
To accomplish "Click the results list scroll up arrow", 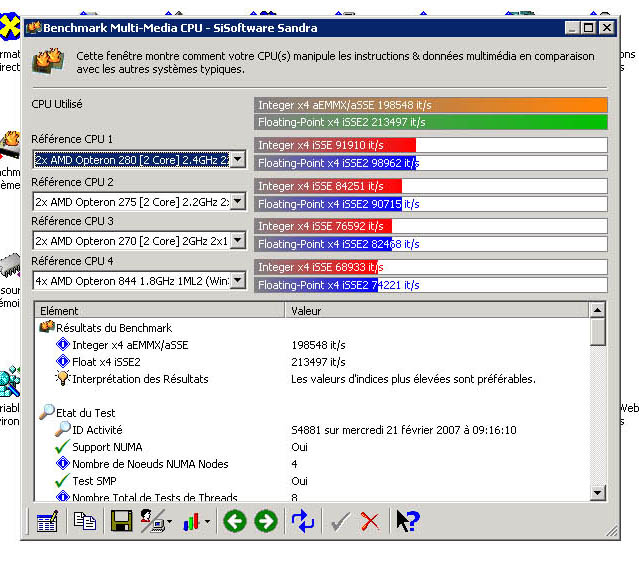I will coord(597,310).
